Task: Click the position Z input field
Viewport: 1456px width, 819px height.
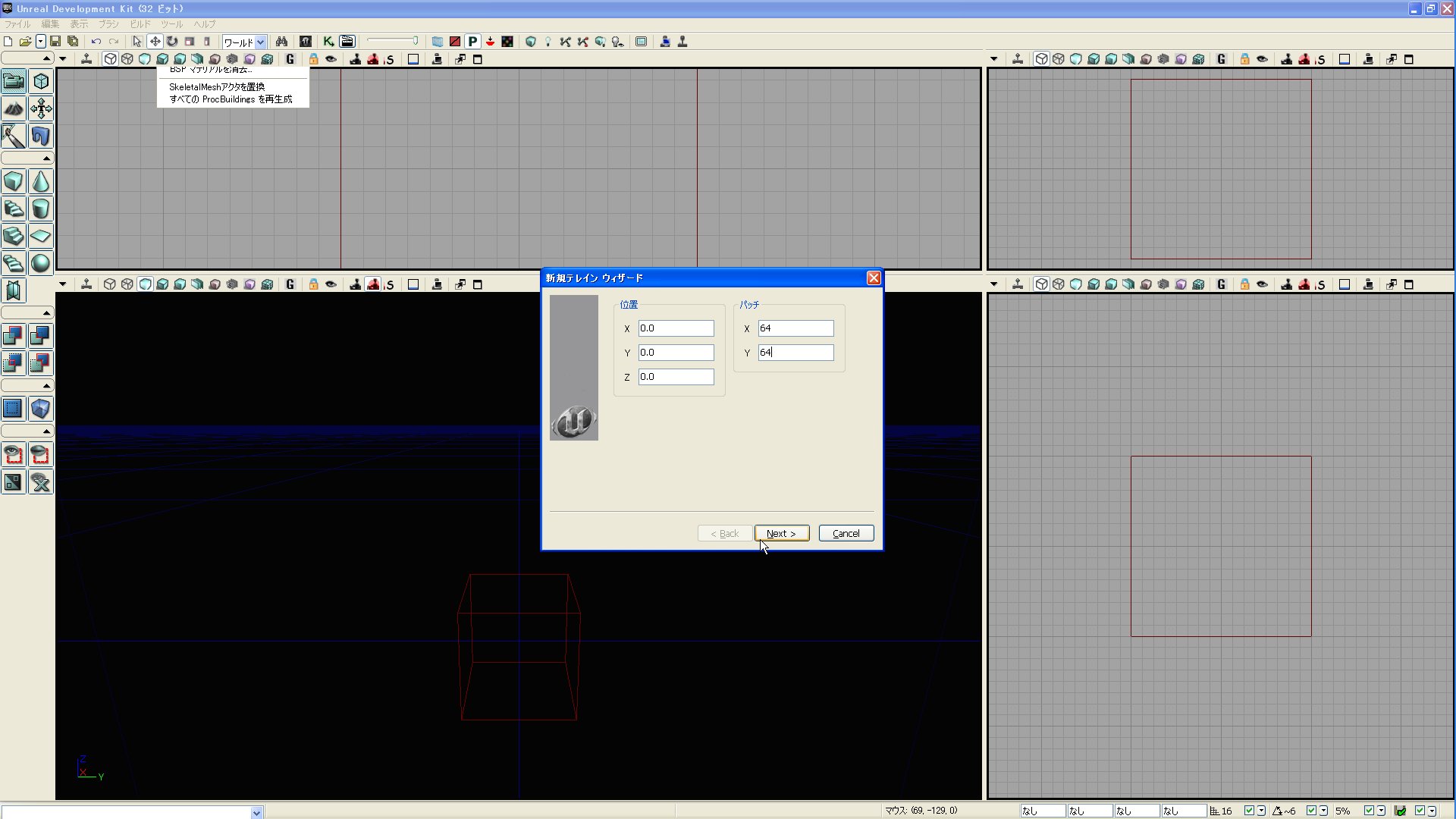Action: [x=675, y=377]
